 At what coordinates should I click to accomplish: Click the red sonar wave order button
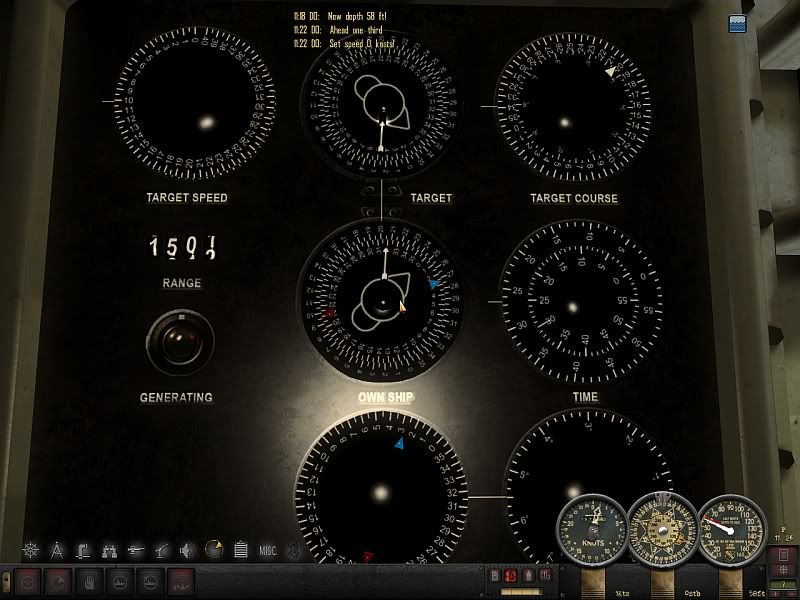coord(181,581)
